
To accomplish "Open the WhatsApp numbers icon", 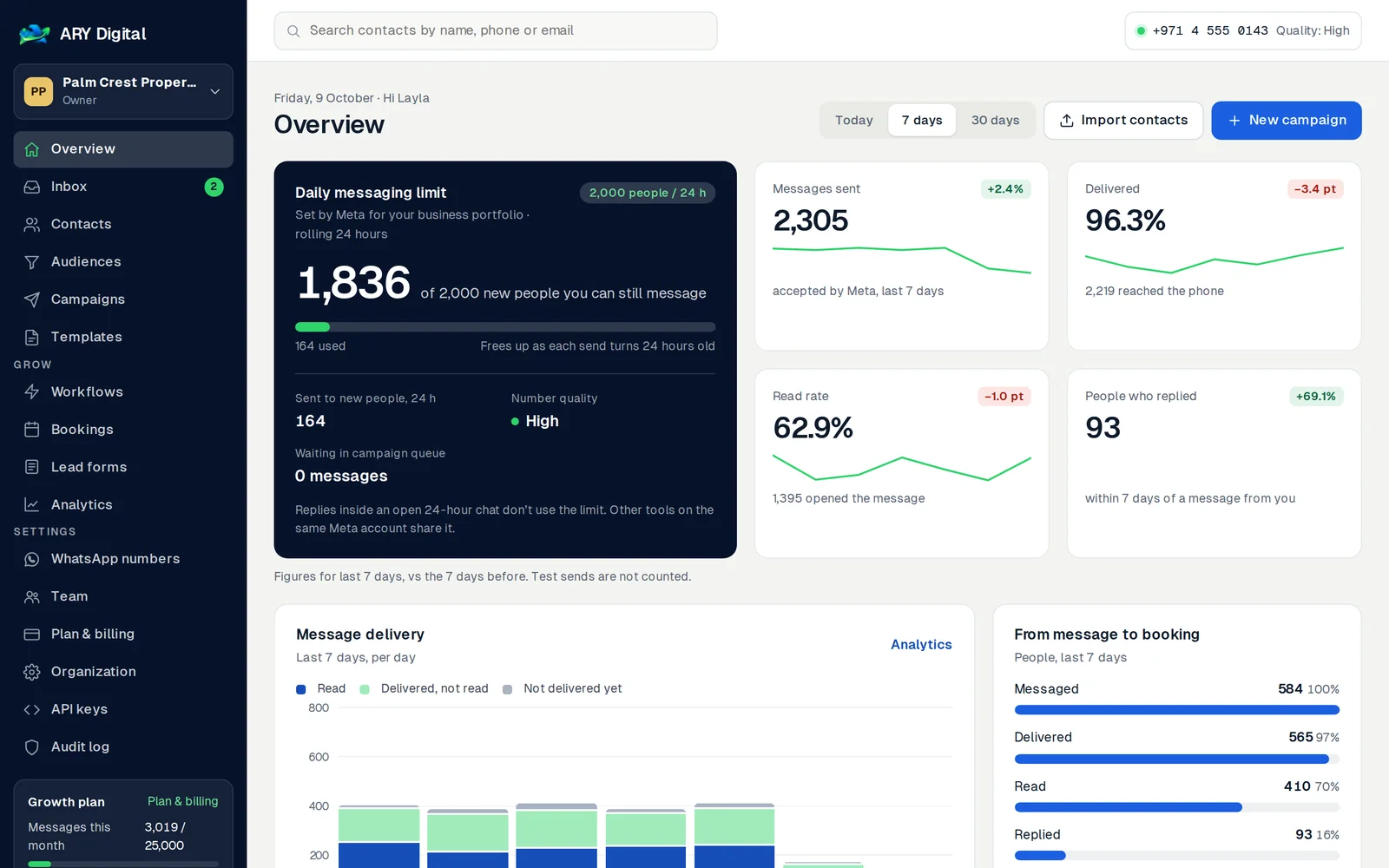I will 32,559.
